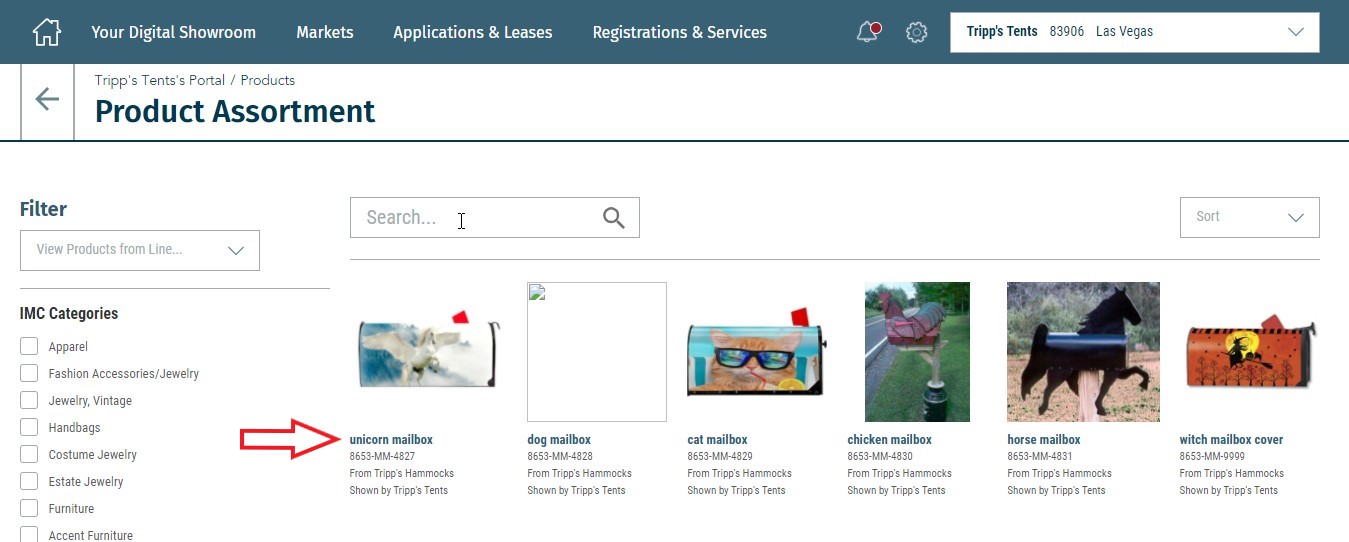
Task: Click the chicken mailbox title link
Action: coord(889,440)
